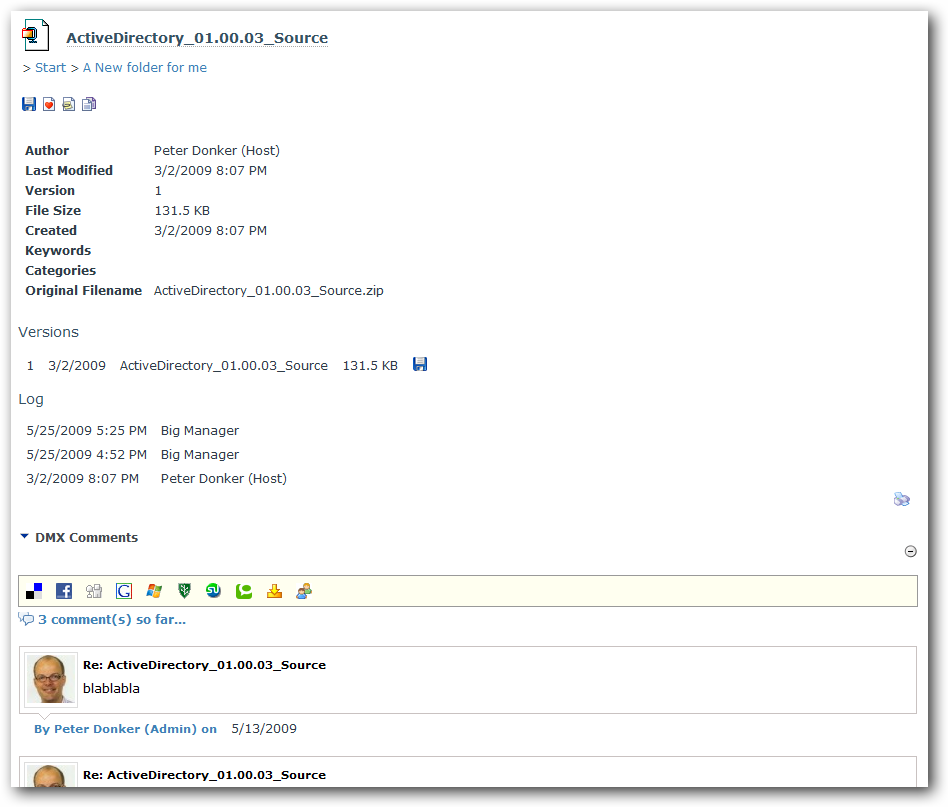Click the speech bubble comments icon

coord(26,618)
